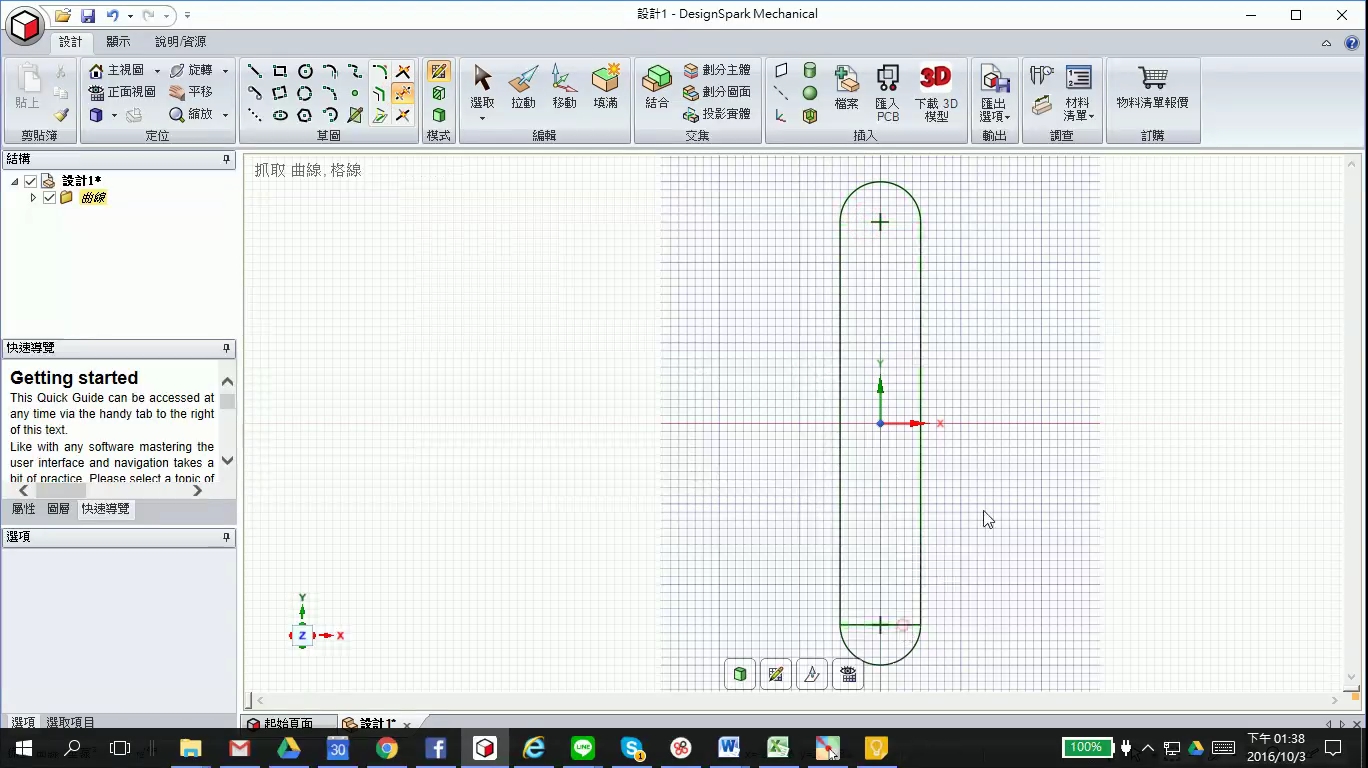Switch to the 屬性 panel tab
The image size is (1368, 768).
23,509
